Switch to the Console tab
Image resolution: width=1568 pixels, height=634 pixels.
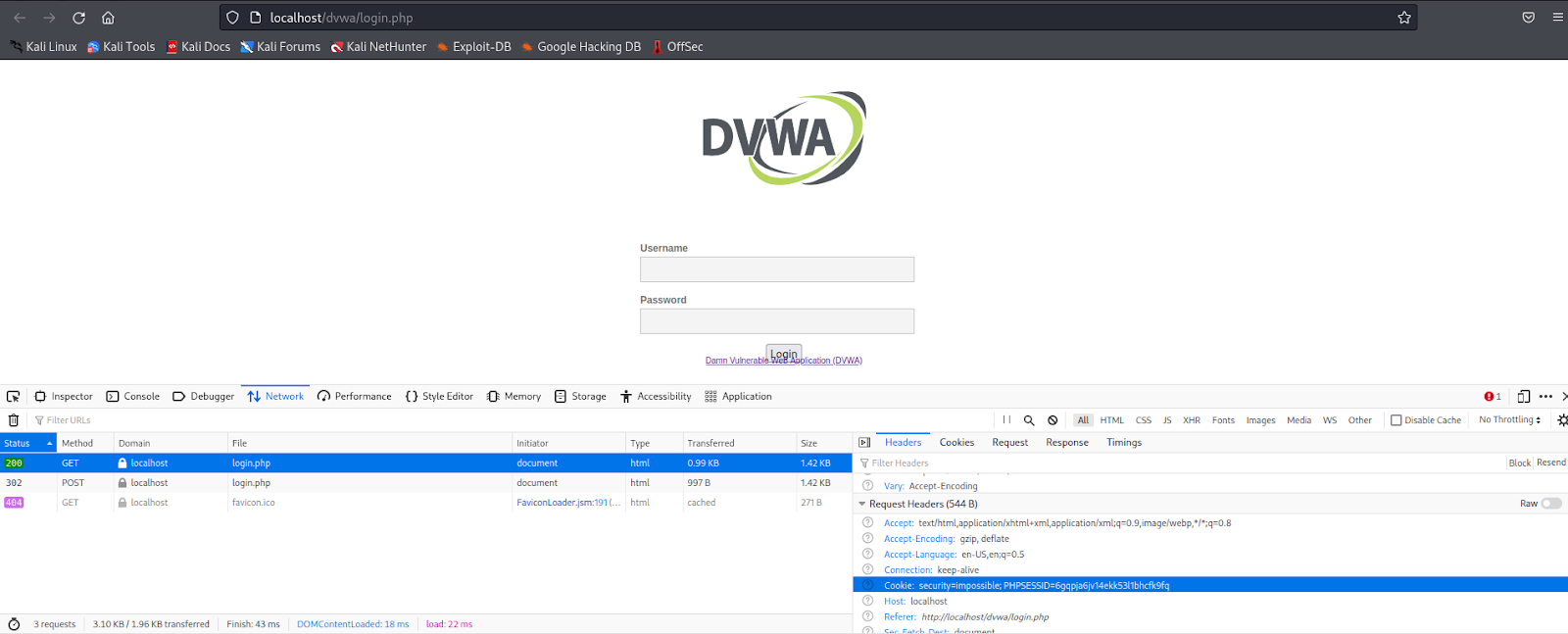tap(133, 397)
